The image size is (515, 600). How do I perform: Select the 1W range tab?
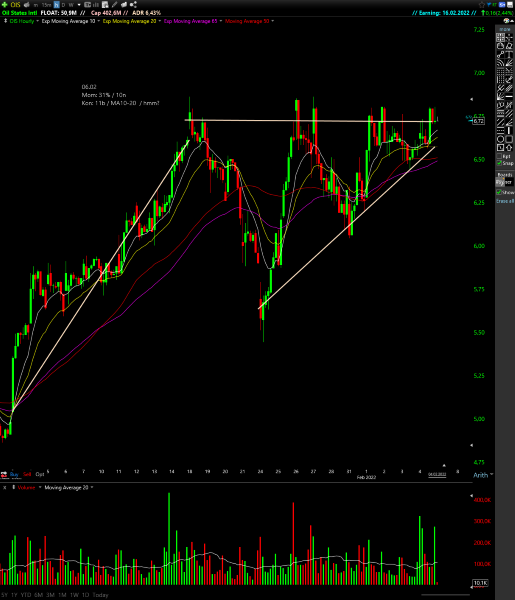click(74, 595)
